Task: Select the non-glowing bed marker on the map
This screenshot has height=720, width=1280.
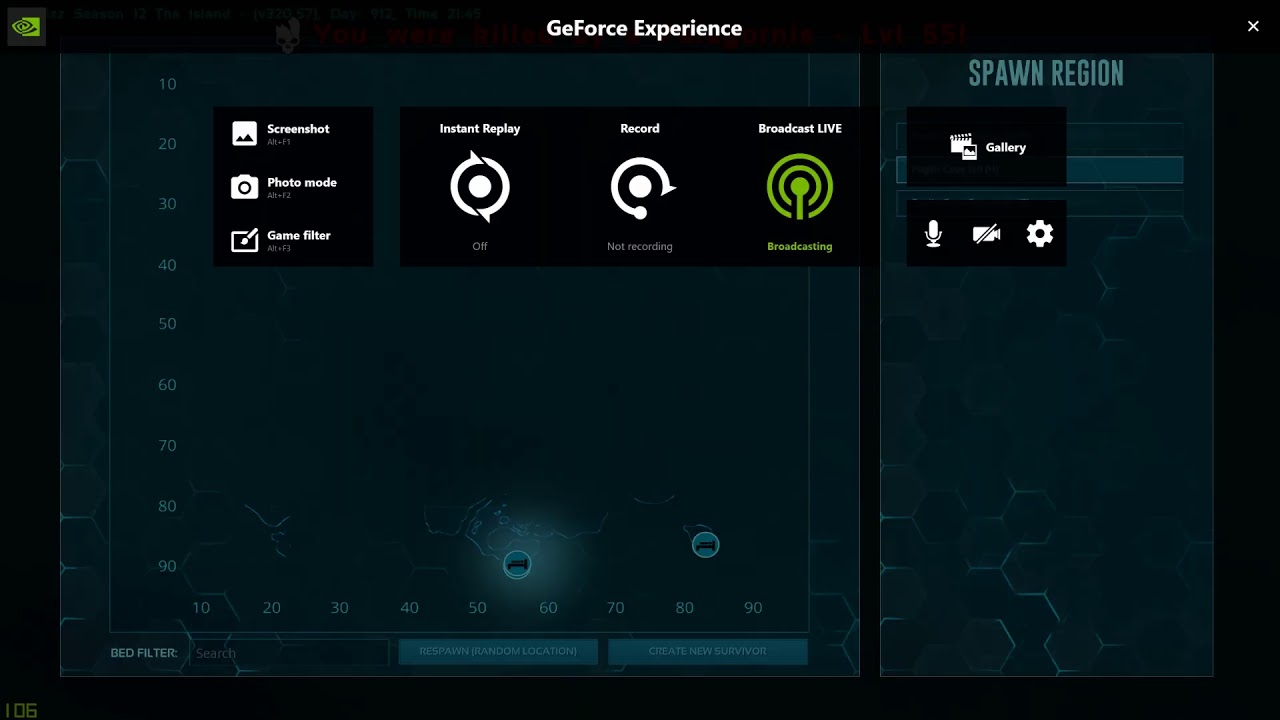Action: click(x=705, y=545)
